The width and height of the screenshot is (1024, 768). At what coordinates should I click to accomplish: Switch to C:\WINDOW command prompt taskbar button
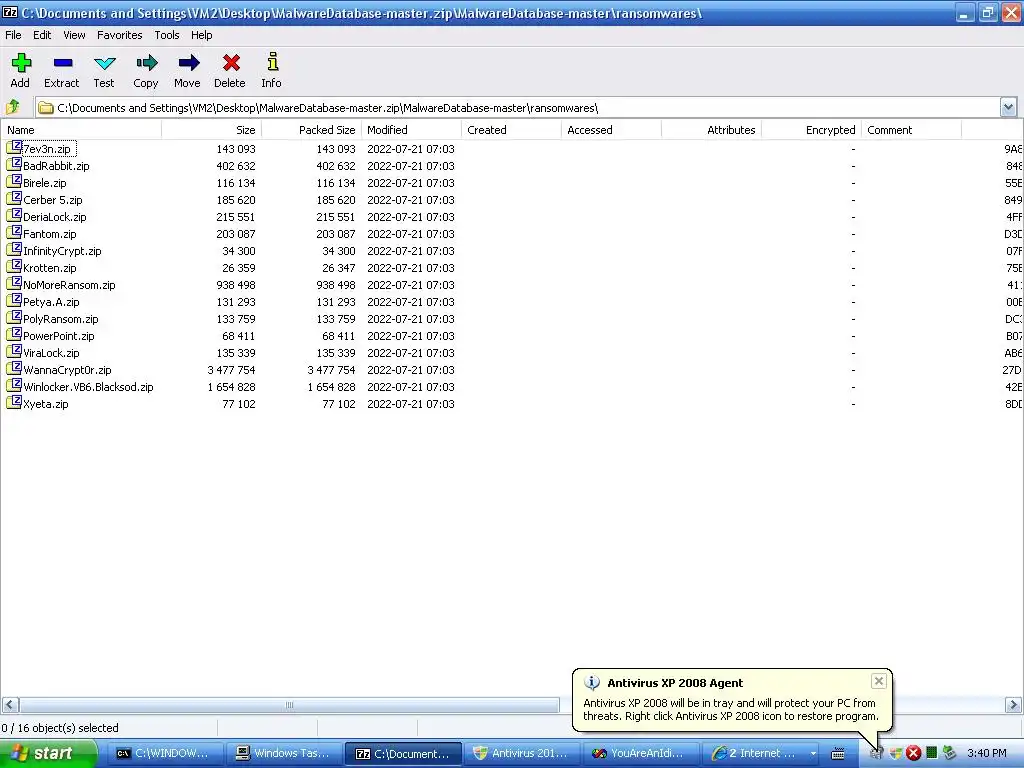pyautogui.click(x=165, y=753)
